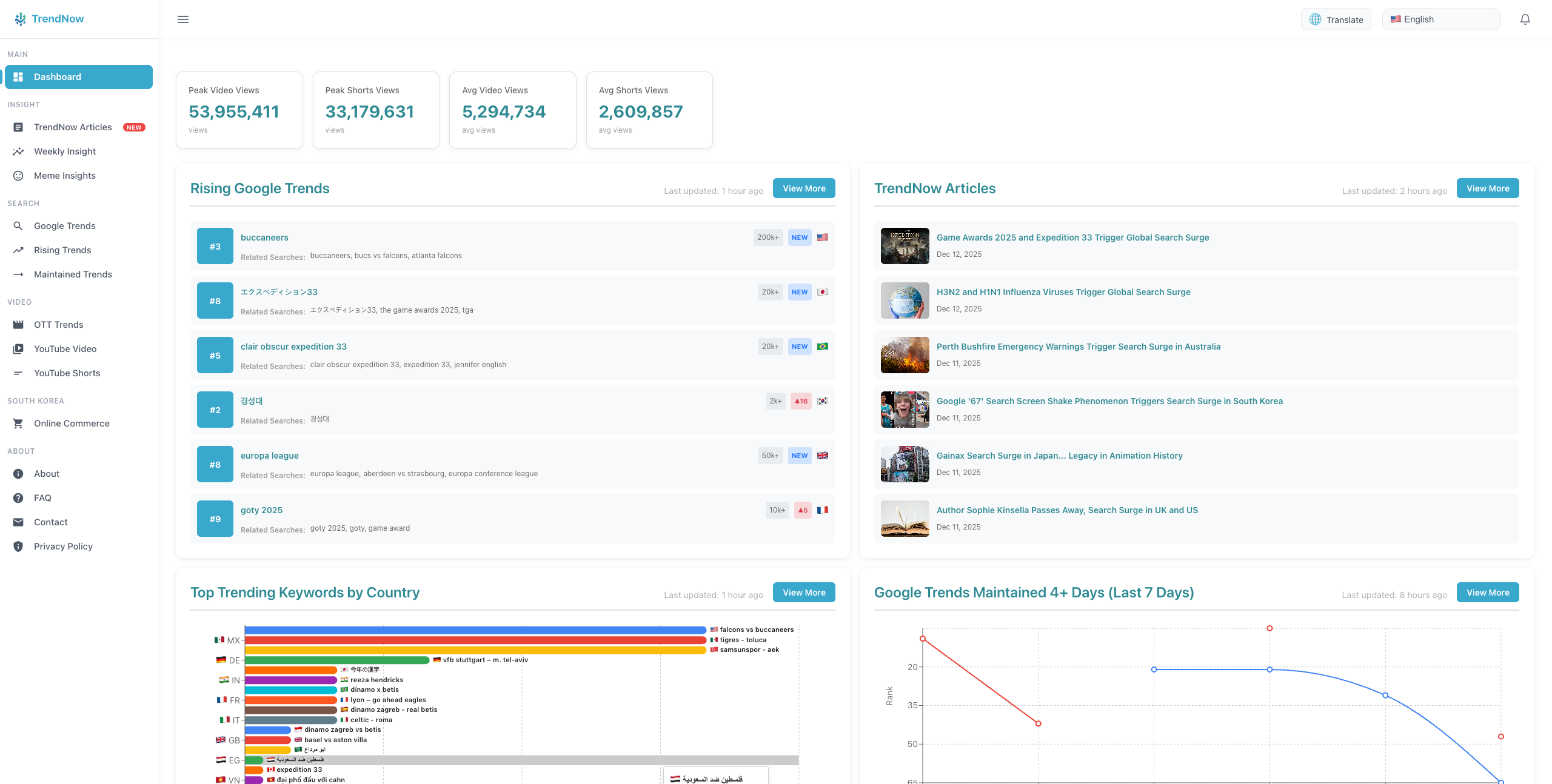Click the notification bell icon

[1526, 19]
